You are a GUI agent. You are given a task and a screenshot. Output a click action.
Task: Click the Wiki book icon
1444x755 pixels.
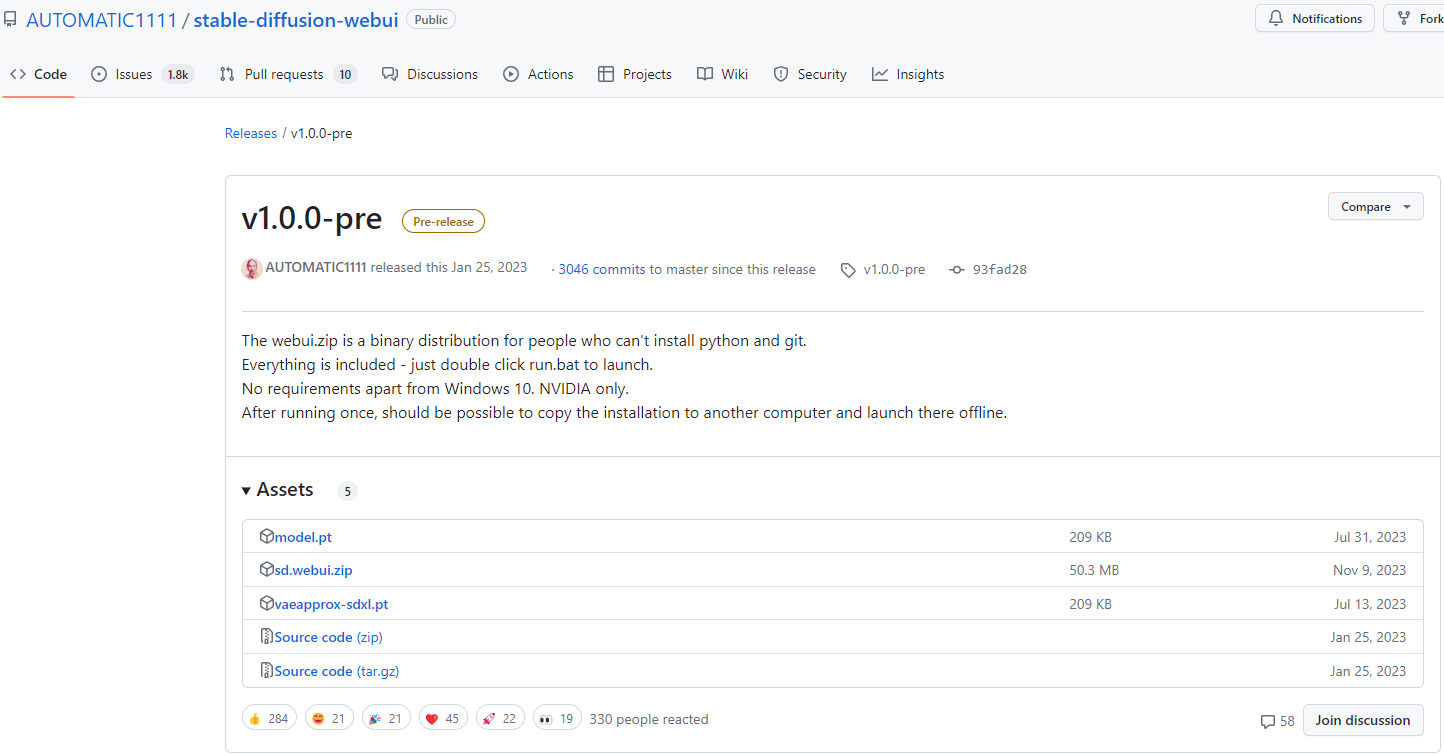(x=705, y=74)
